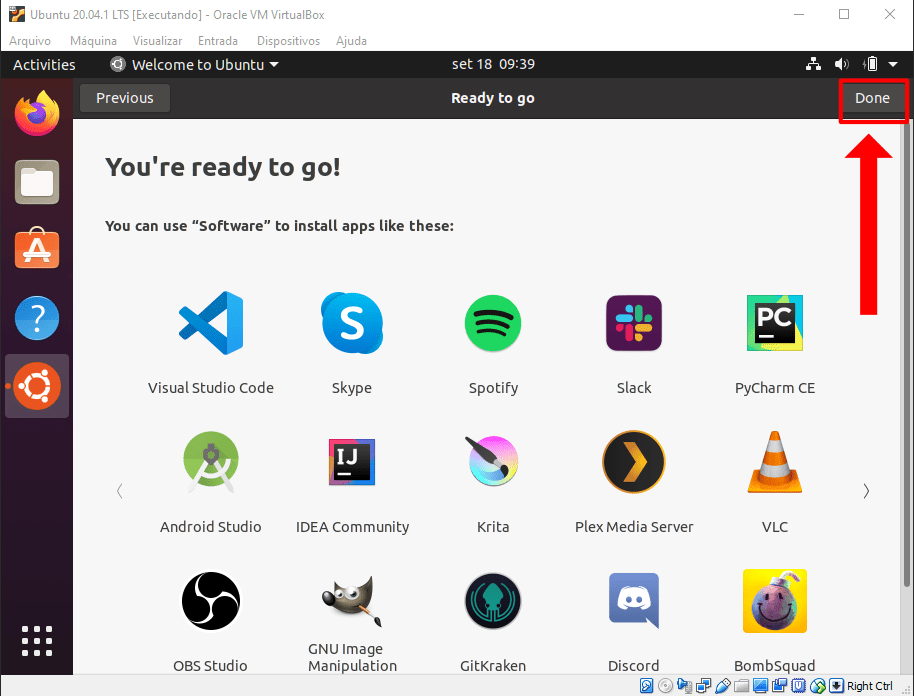Select the PyCharm CE icon
The width and height of the screenshot is (914, 696).
coord(775,323)
